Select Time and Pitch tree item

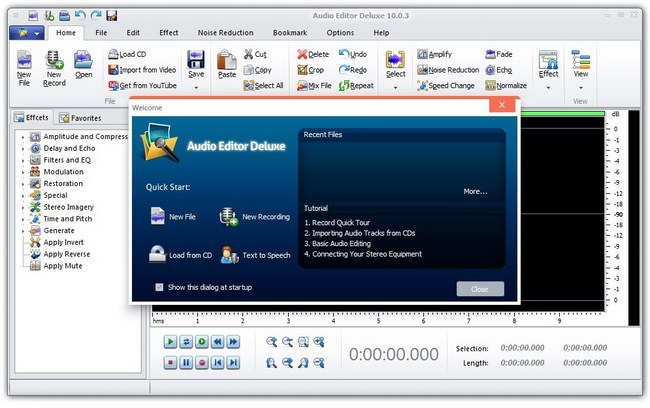pyautogui.click(x=68, y=219)
